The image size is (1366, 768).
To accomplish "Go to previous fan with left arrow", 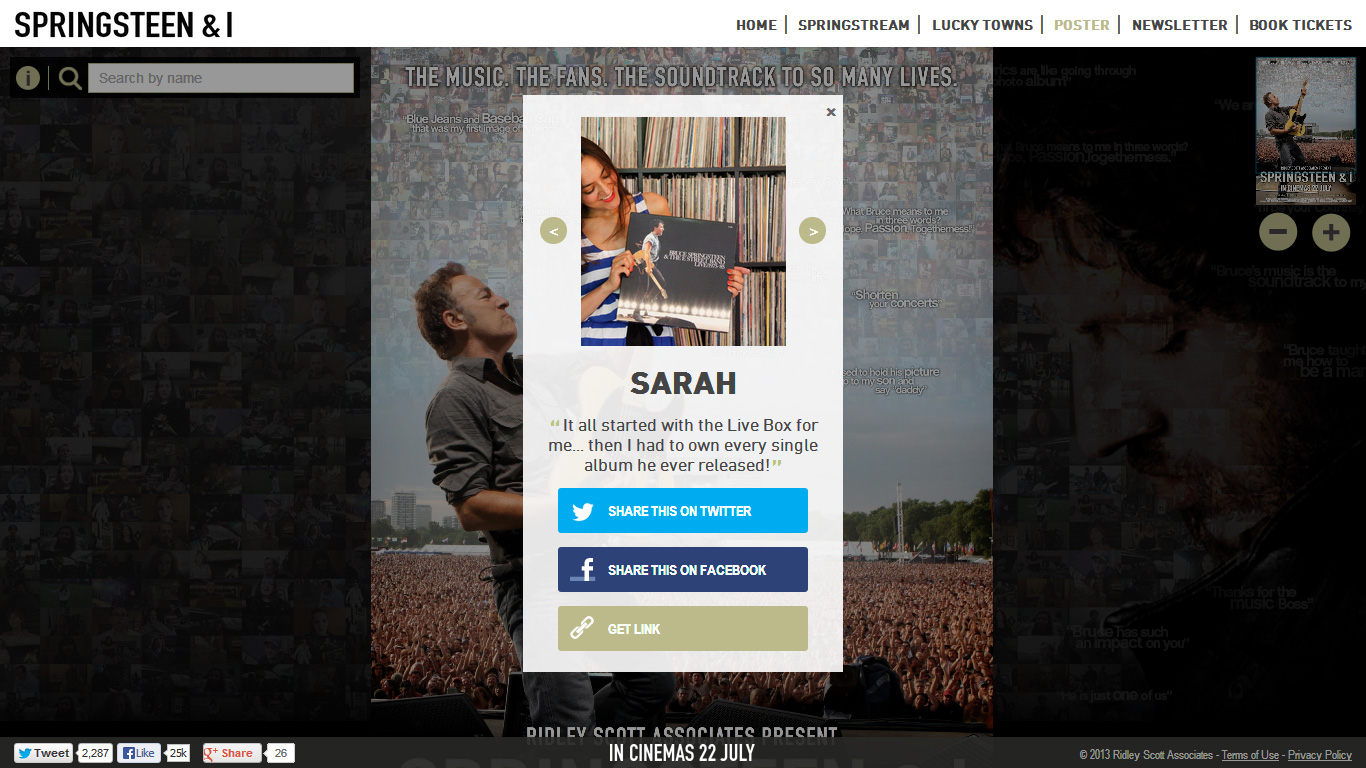I will (553, 231).
